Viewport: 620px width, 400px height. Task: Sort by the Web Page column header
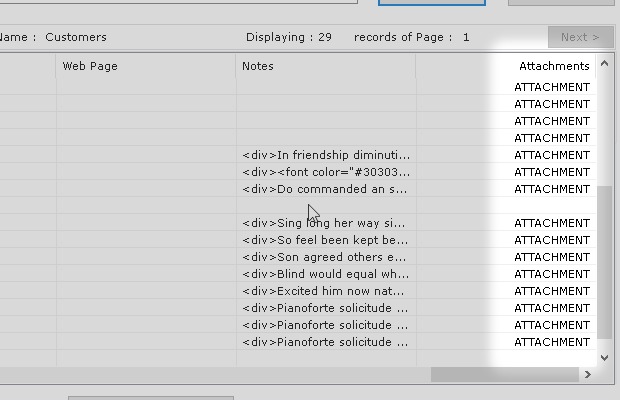tap(145, 66)
